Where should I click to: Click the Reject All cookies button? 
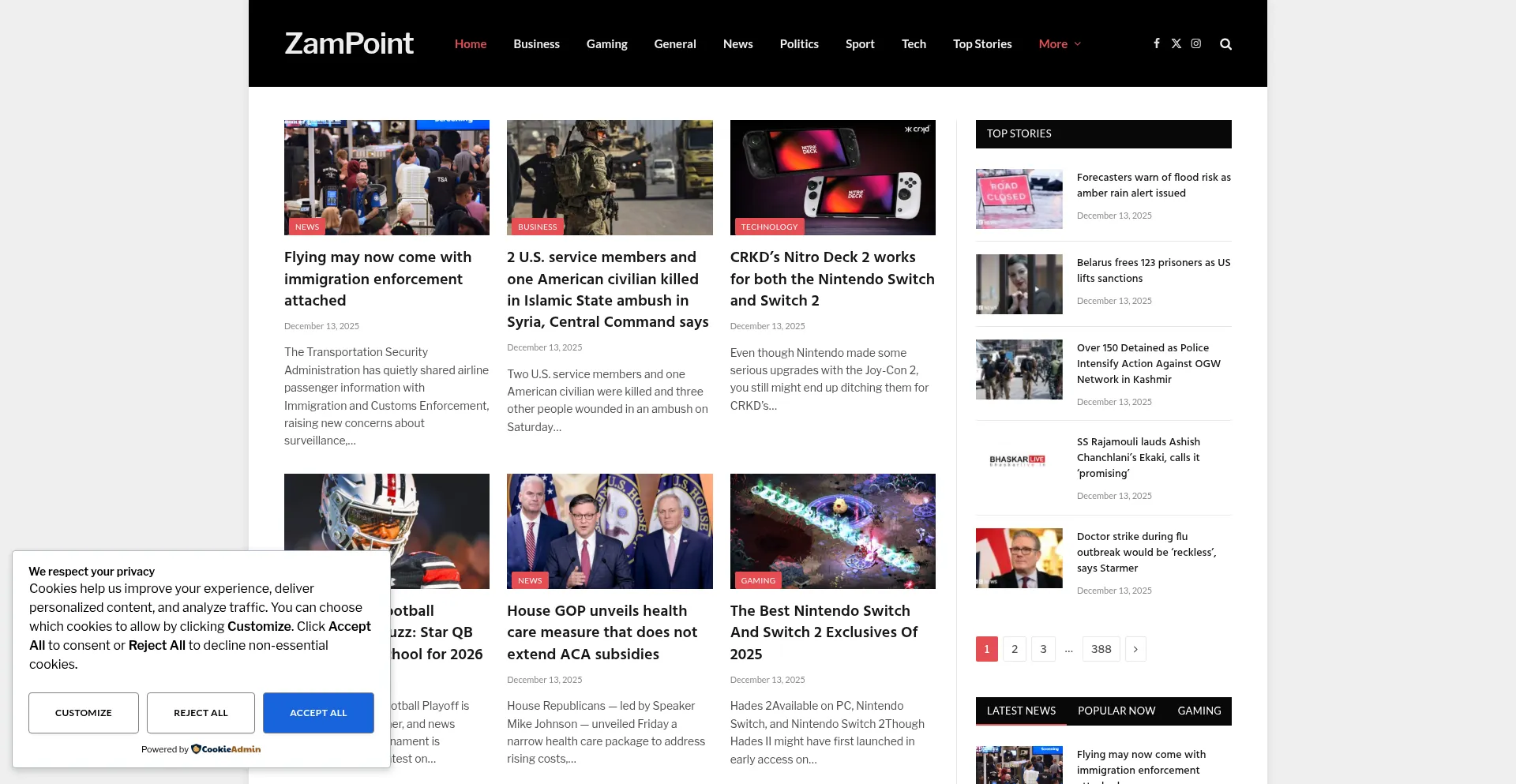pos(201,713)
